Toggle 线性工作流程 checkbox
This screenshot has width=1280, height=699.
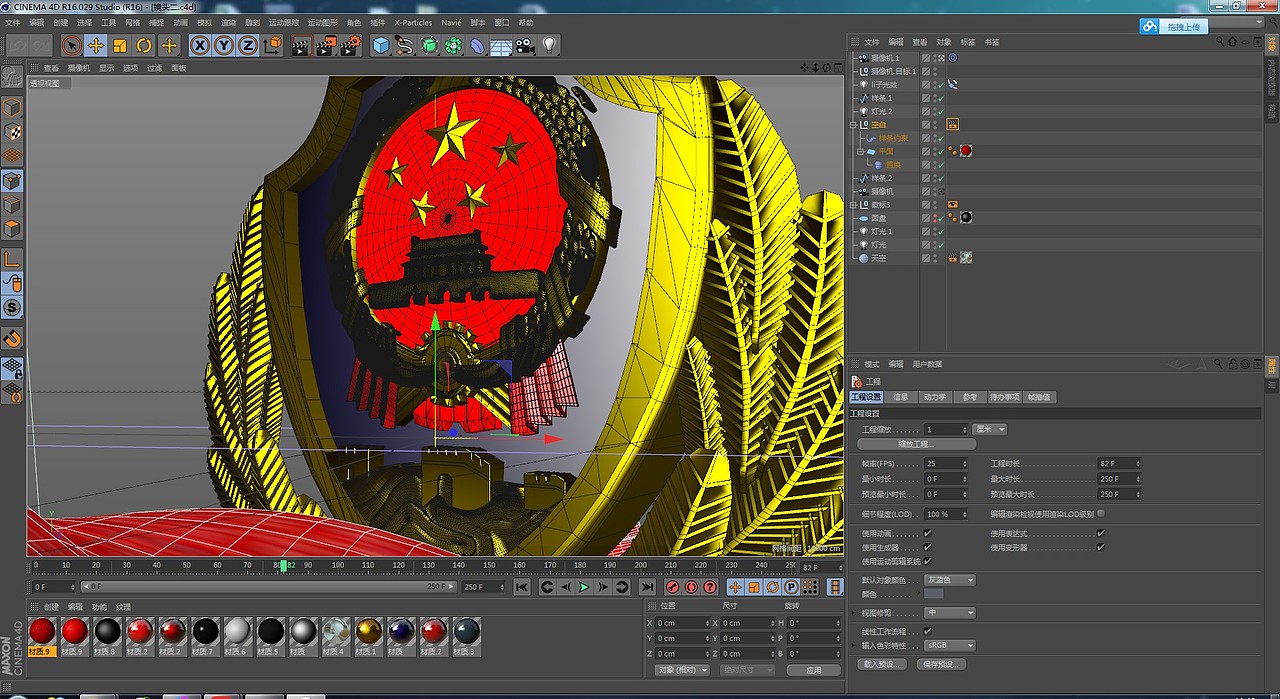[x=927, y=632]
